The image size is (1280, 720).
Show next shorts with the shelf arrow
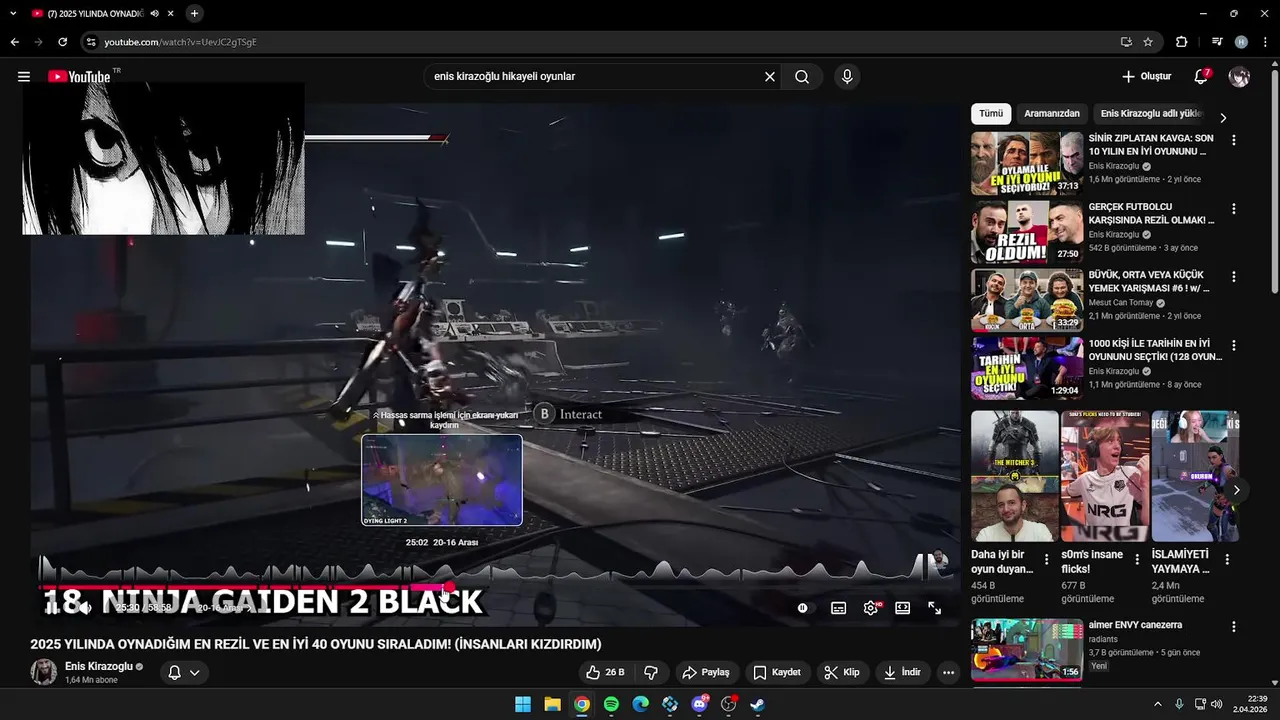pyautogui.click(x=1237, y=490)
